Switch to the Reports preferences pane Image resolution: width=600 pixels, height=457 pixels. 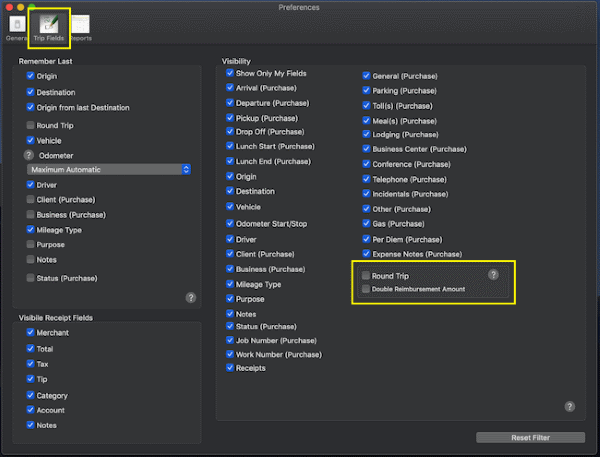click(81, 26)
